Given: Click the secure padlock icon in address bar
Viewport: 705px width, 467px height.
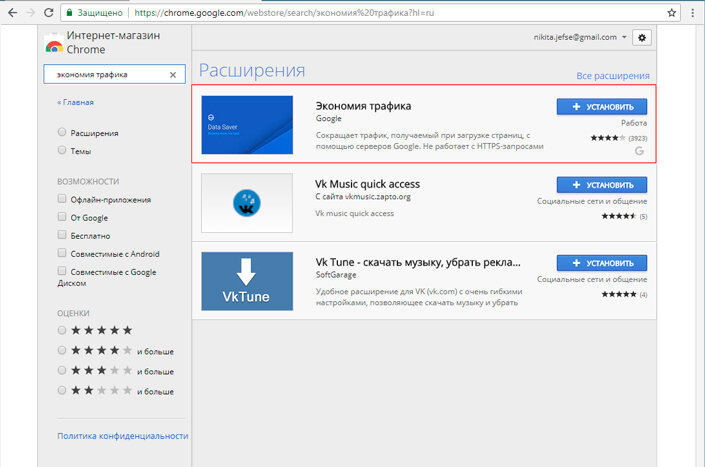Looking at the screenshot, I should point(69,13).
